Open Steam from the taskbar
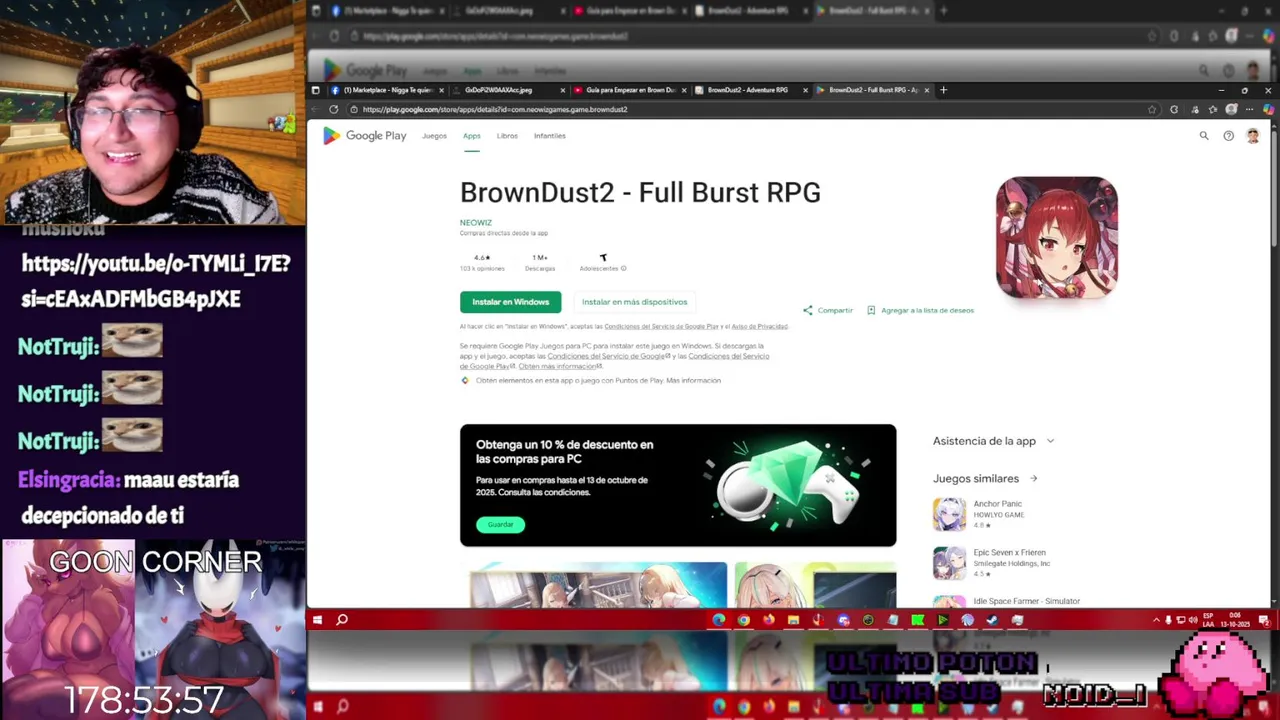This screenshot has width=1280, height=720. pos(992,620)
